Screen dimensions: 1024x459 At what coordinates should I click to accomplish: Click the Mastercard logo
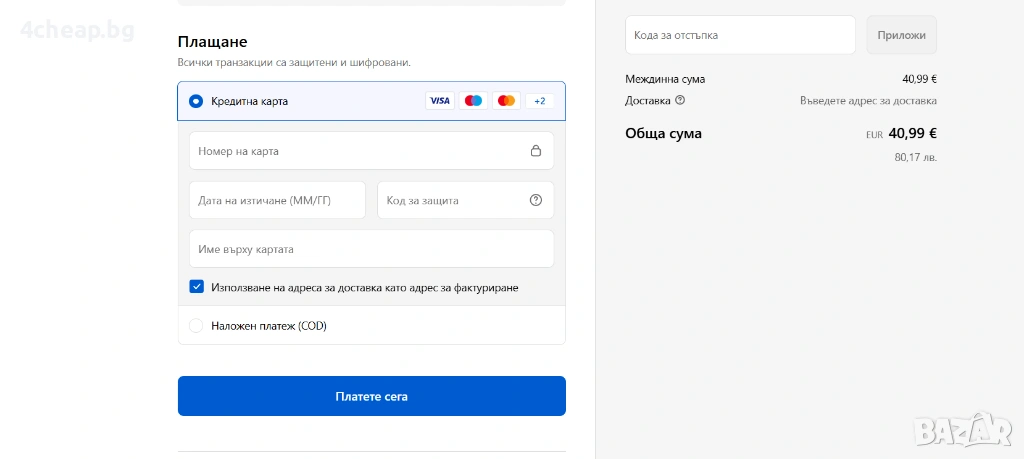(x=506, y=101)
